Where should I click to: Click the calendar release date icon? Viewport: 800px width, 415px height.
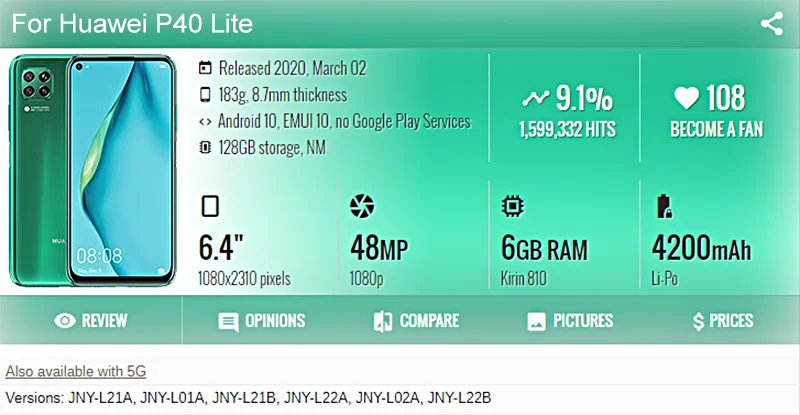coord(205,69)
